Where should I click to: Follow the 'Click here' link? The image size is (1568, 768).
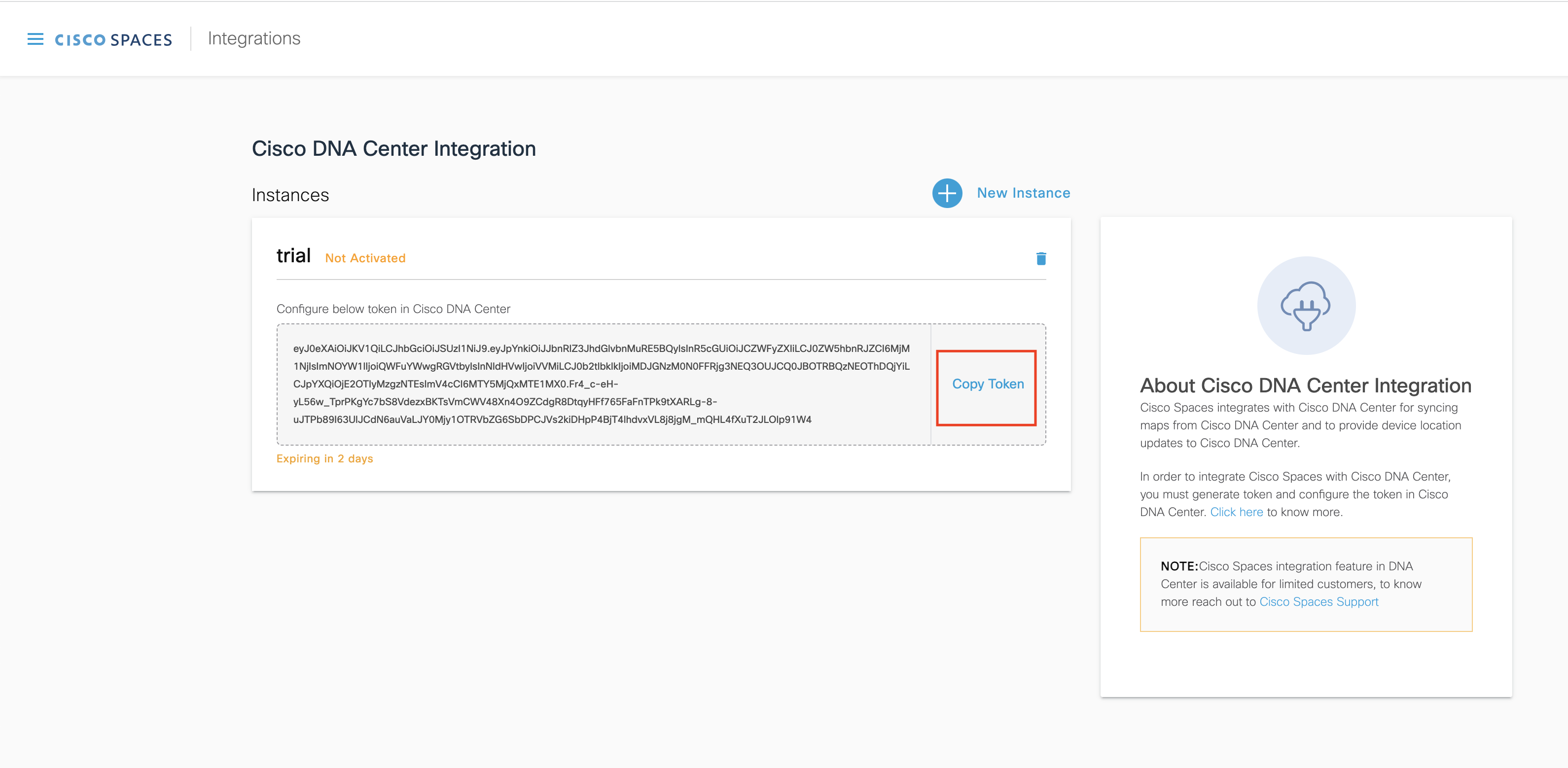(1236, 512)
